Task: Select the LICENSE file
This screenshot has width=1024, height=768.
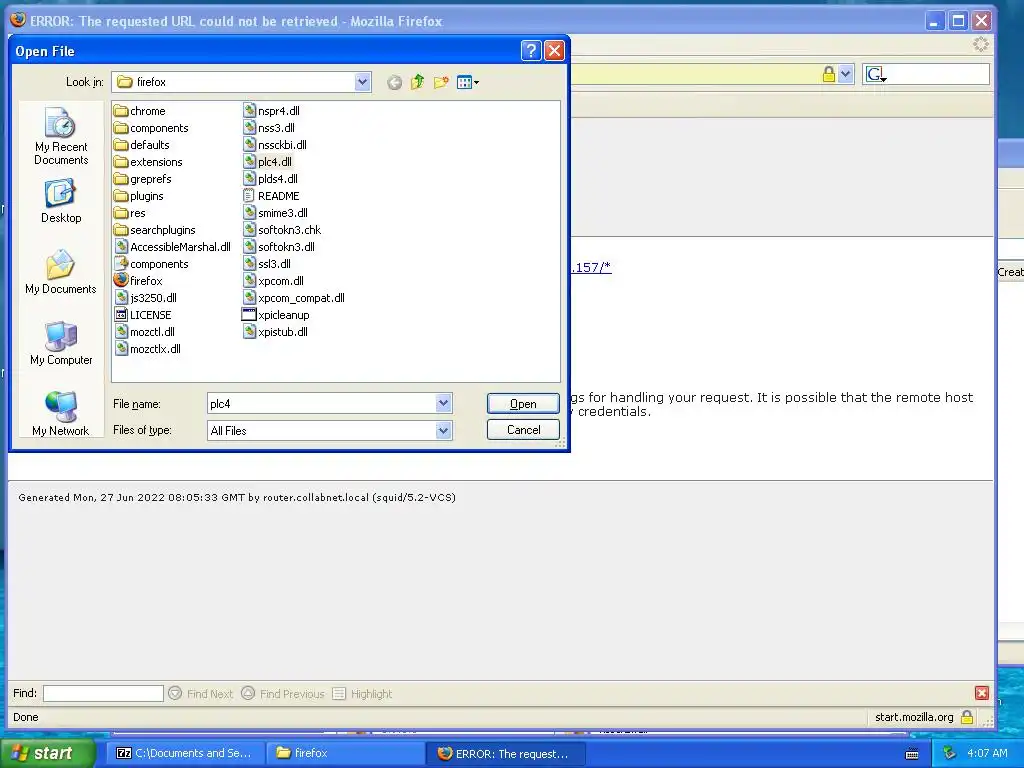Action: (x=143, y=315)
